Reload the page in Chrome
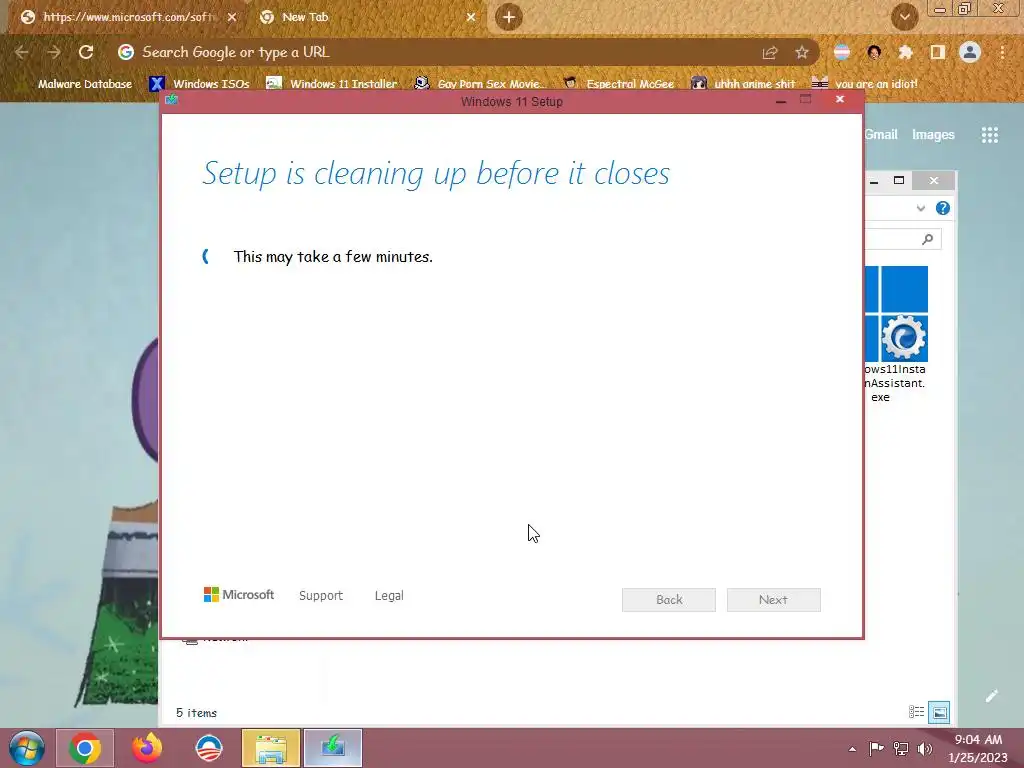The image size is (1024, 768). (x=86, y=52)
